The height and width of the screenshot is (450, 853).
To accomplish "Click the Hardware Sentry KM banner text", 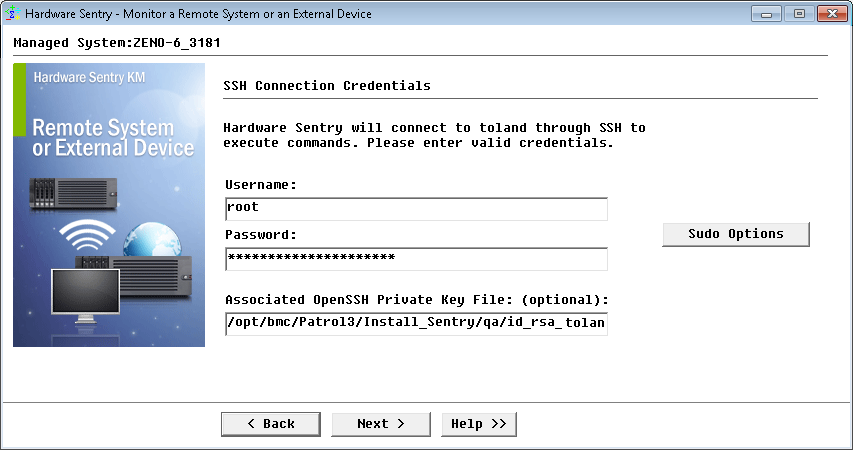I will coord(90,77).
